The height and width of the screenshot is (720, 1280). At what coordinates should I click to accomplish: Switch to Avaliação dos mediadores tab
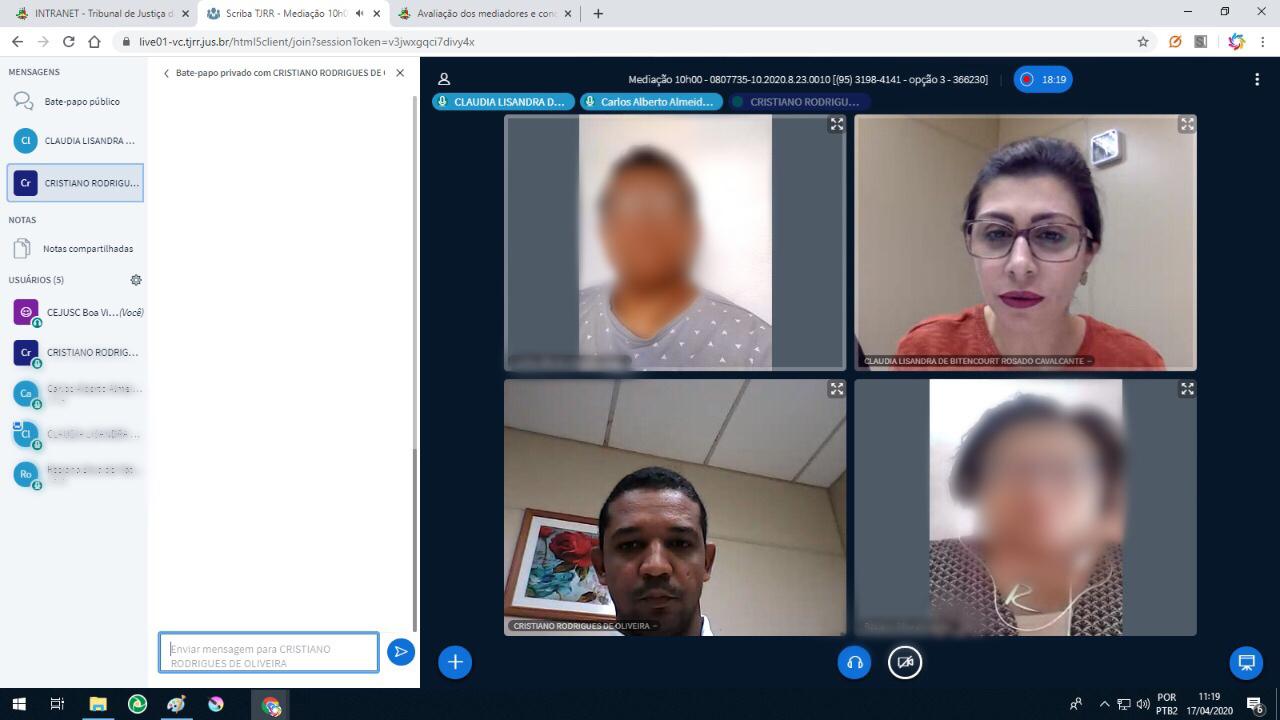[x=486, y=13]
